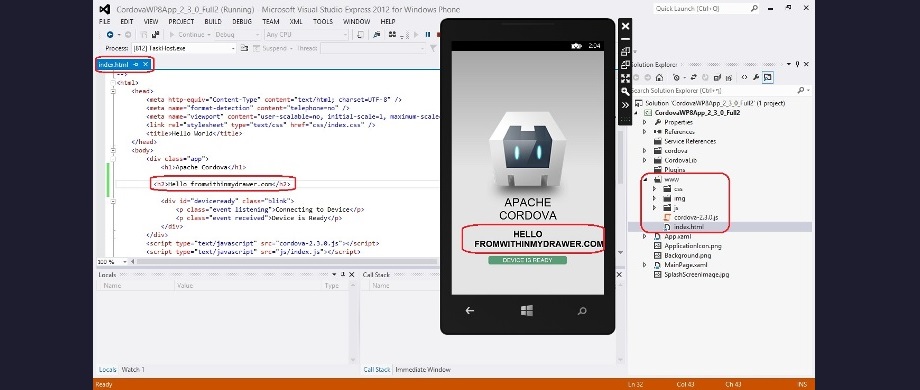Toggle the pin on index.html tab
The image size is (920, 390).
[x=136, y=64]
